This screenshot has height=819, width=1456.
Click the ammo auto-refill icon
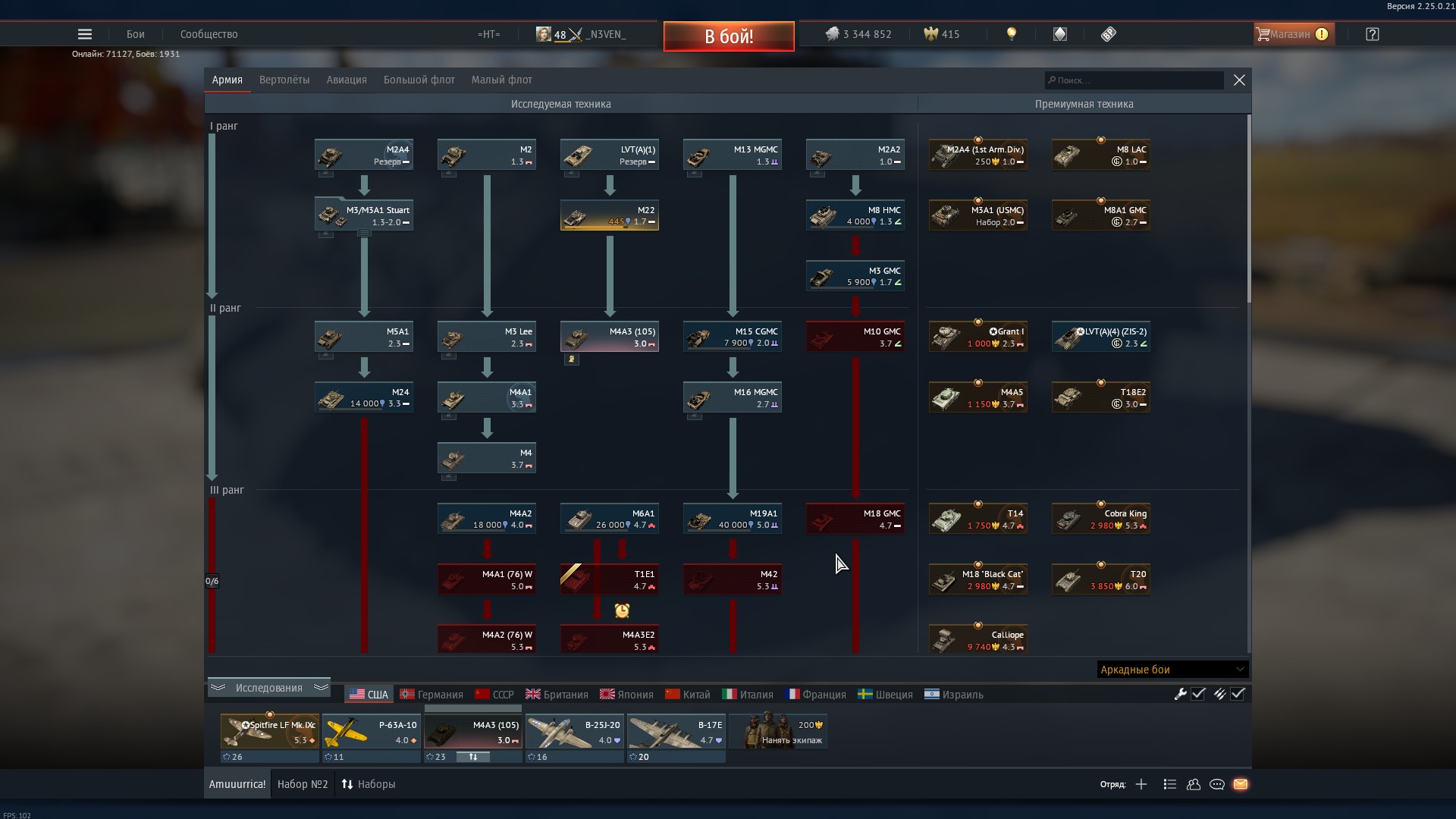point(1219,694)
